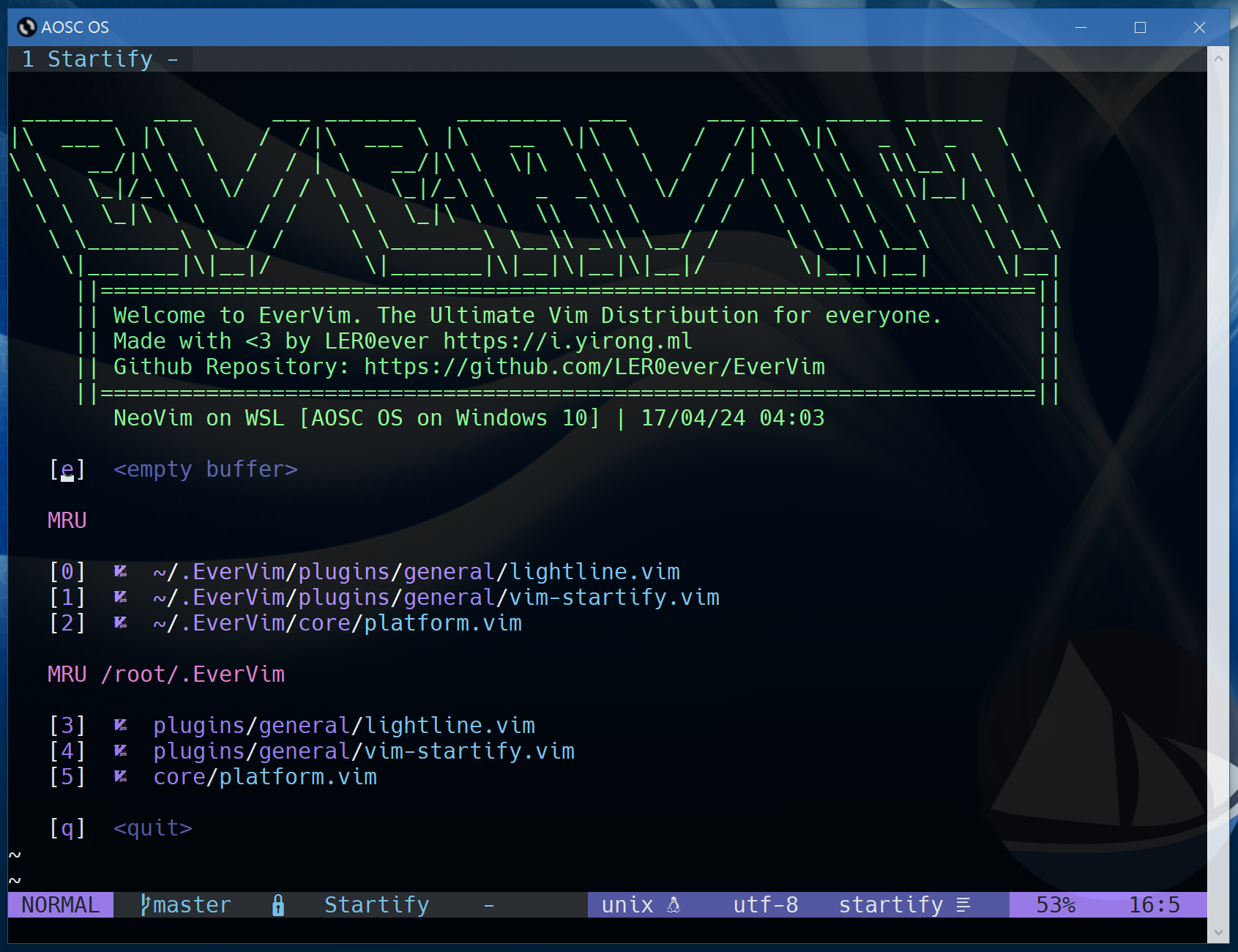The image size is (1238, 952).
Task: Click the 16:5 line and column indicator
Action: (1155, 905)
